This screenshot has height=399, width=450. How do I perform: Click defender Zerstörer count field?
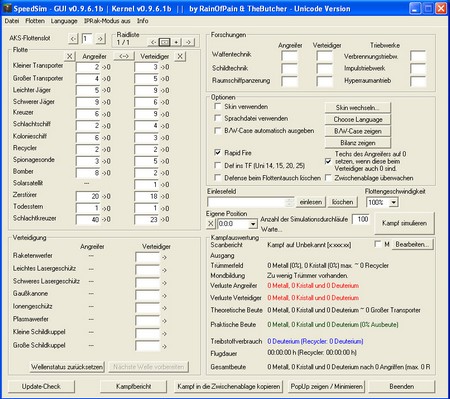146,196
